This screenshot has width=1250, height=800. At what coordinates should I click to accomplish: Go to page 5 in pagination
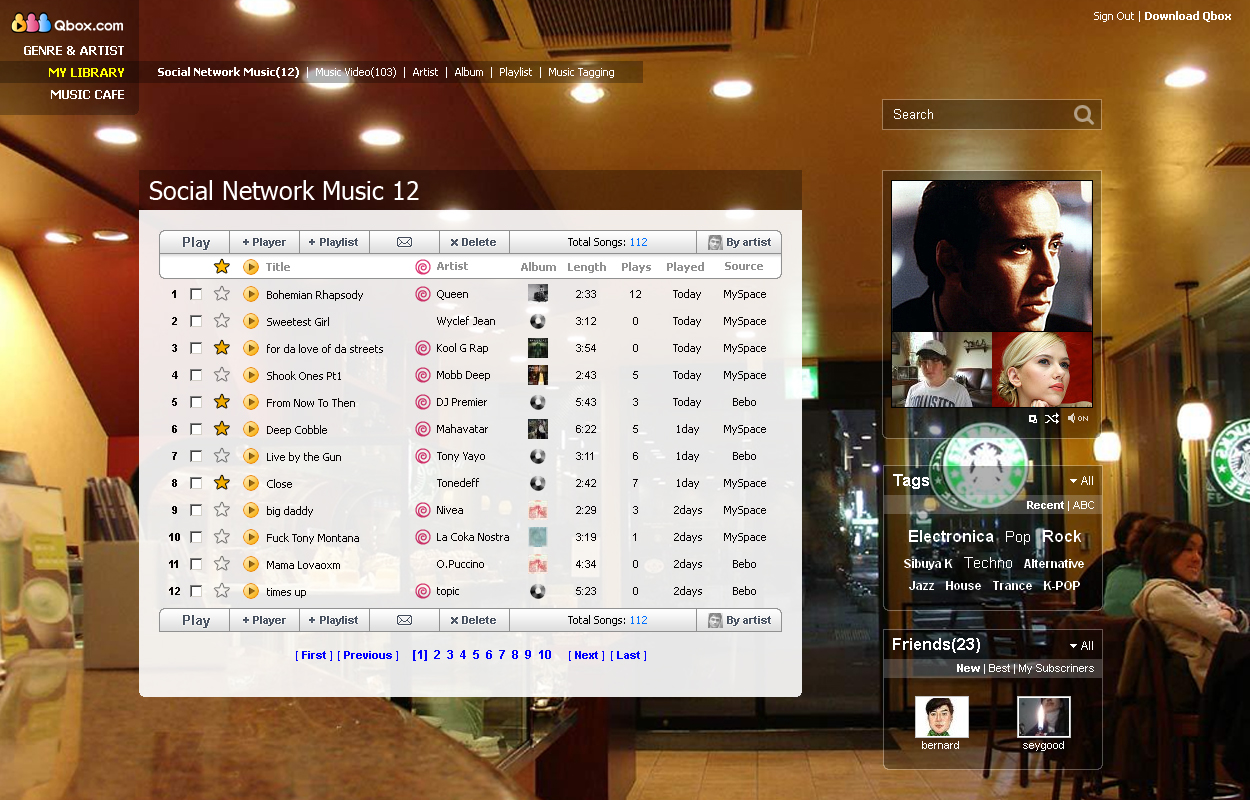(x=476, y=655)
